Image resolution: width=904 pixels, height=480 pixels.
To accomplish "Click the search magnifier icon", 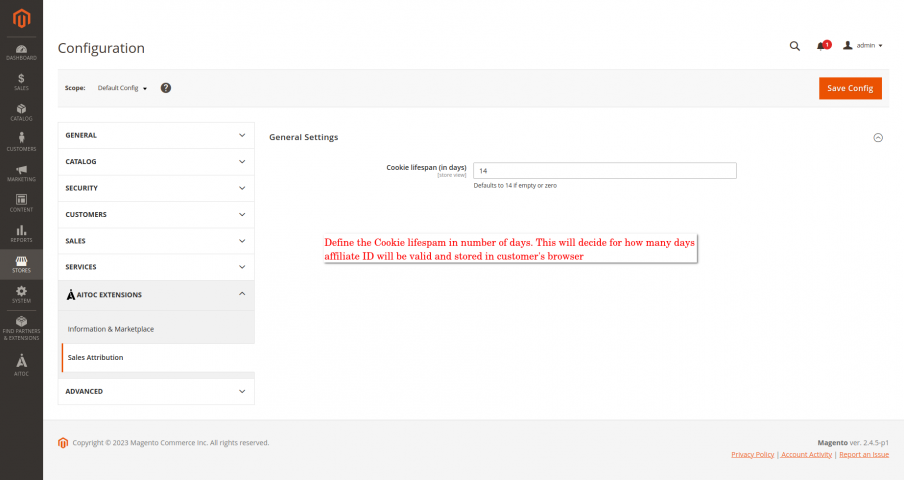I will point(794,46).
